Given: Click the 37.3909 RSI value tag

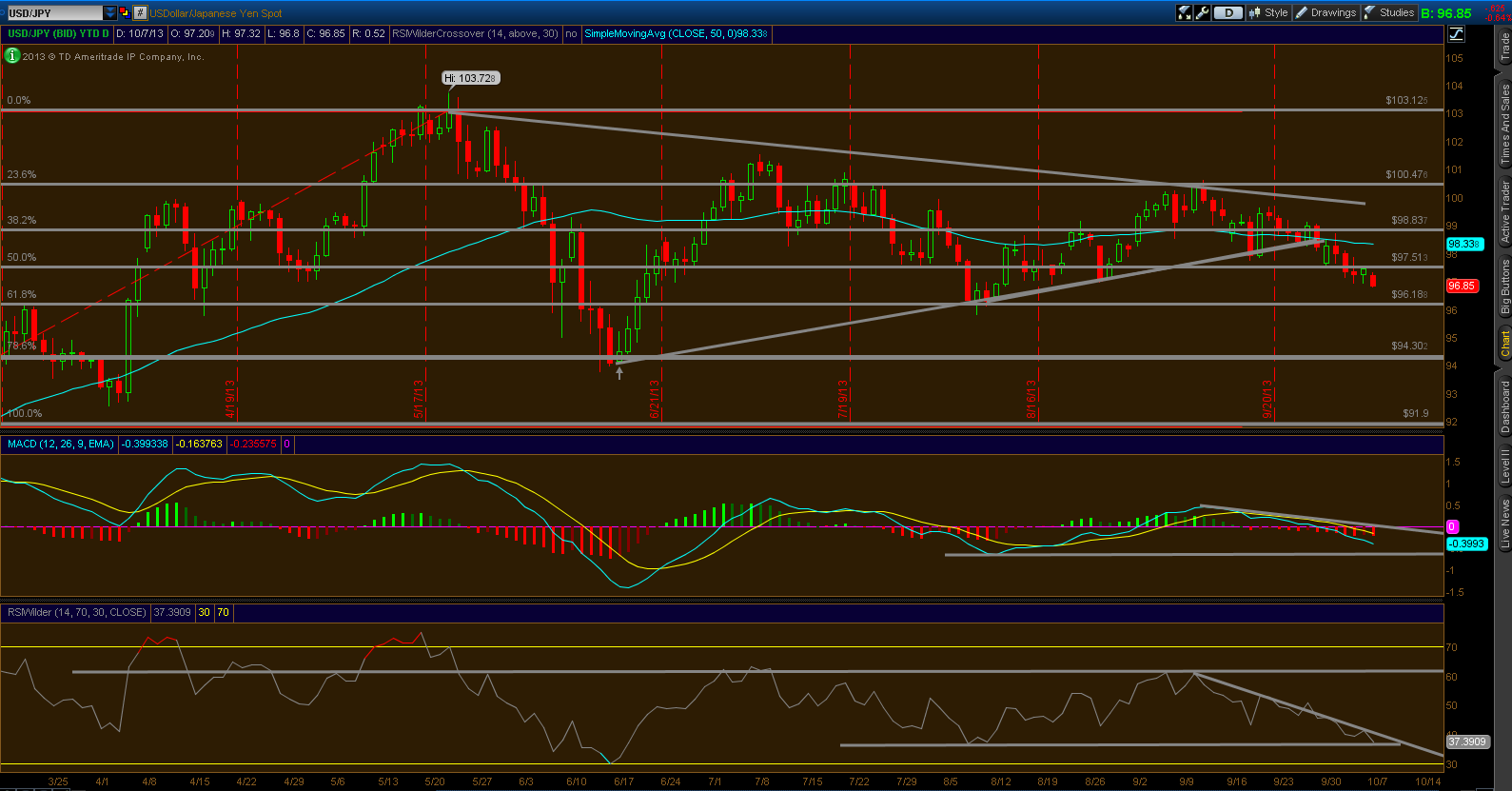Looking at the screenshot, I should point(1466,742).
